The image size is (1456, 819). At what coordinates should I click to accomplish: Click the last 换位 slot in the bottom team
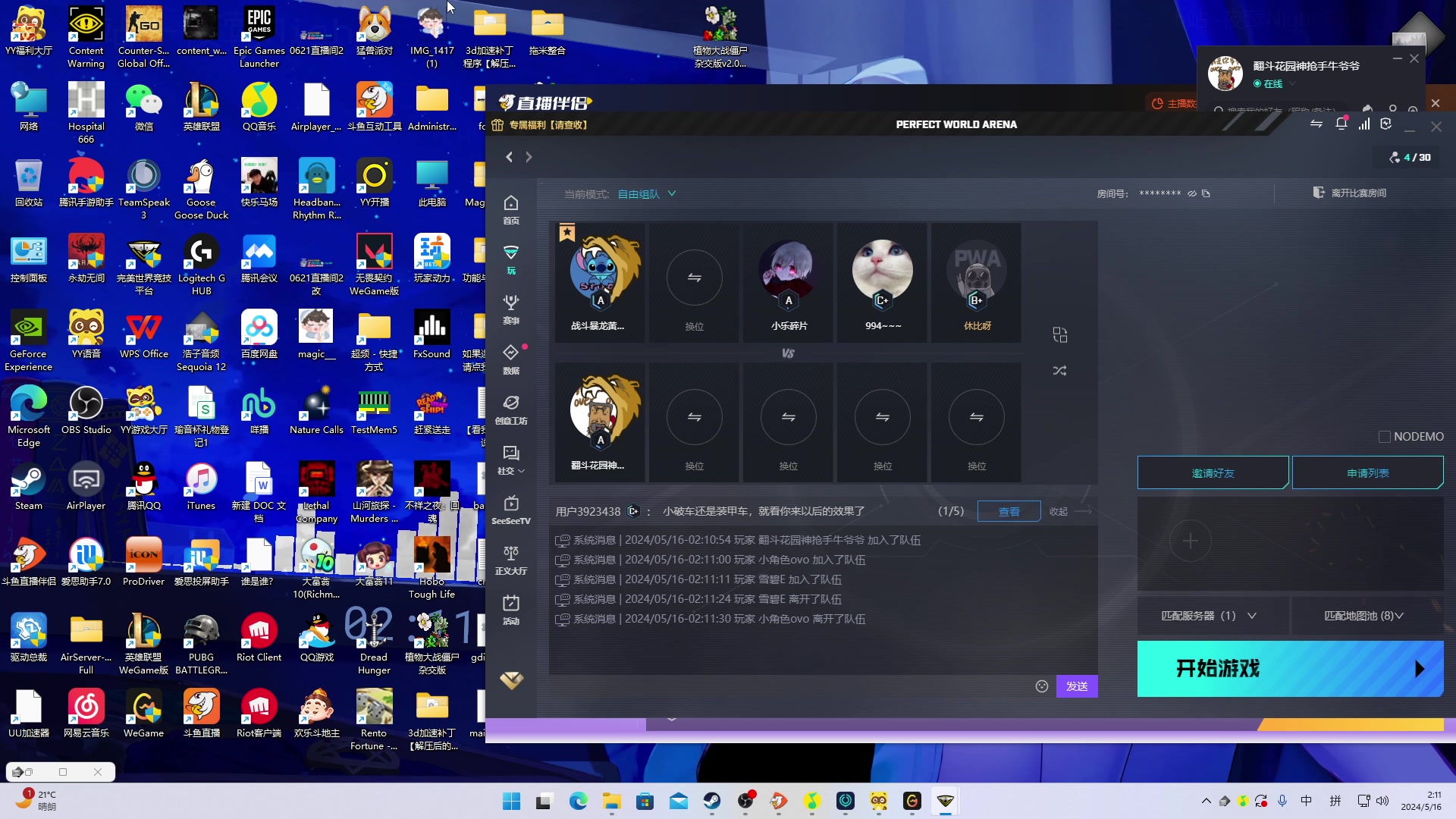(977, 422)
